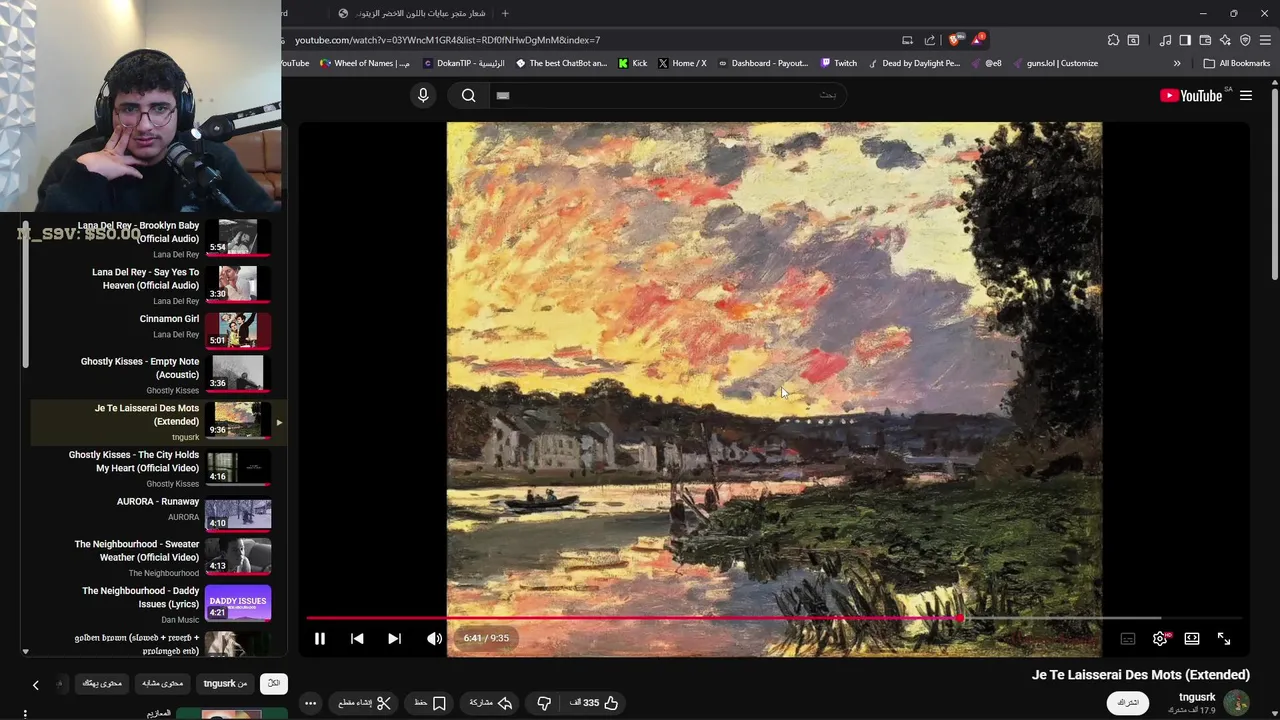Image resolution: width=1280 pixels, height=720 pixels.
Task: Open the Brave extensions puzzle icon
Action: [1113, 40]
